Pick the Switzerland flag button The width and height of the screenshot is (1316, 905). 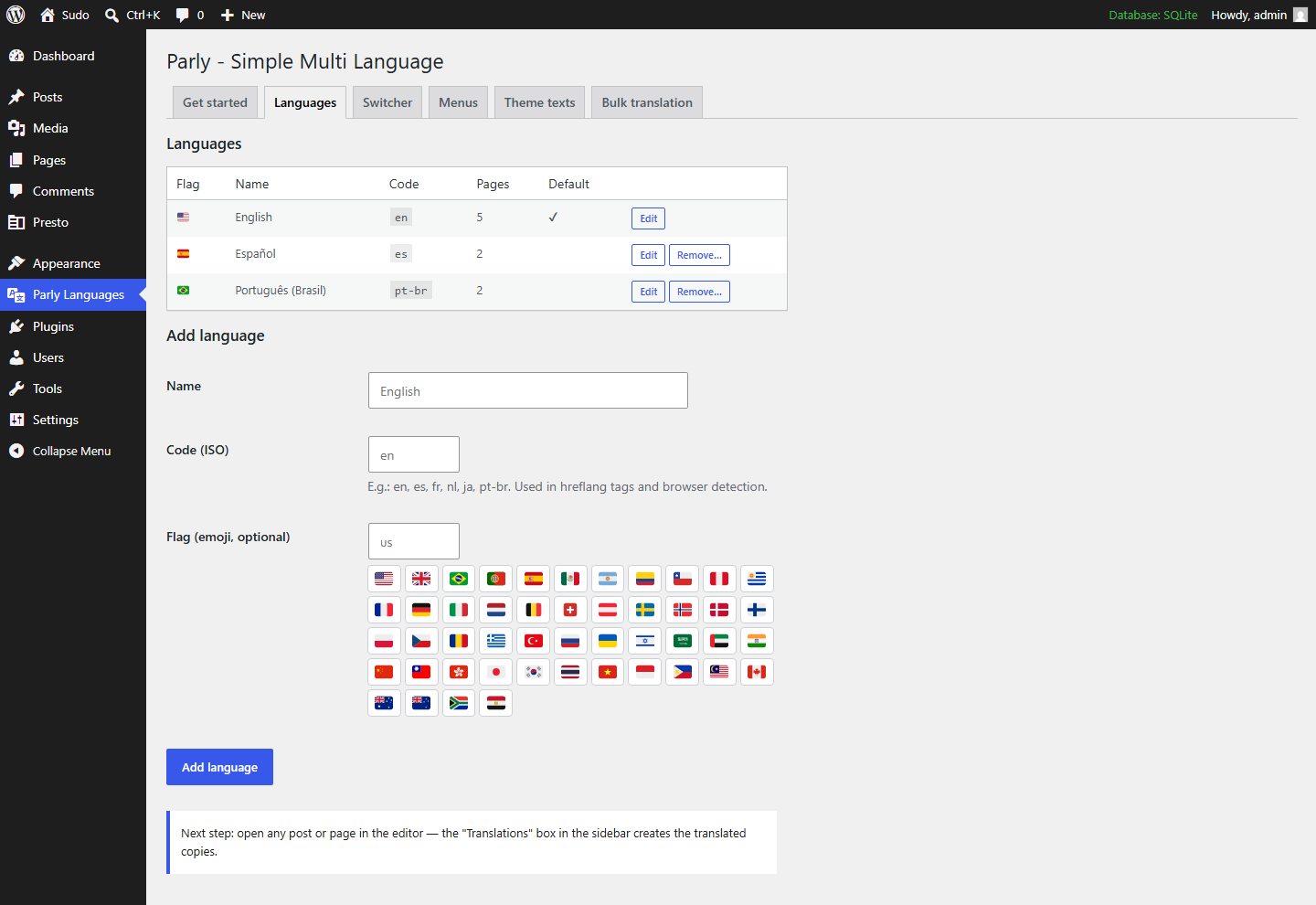[570, 610]
